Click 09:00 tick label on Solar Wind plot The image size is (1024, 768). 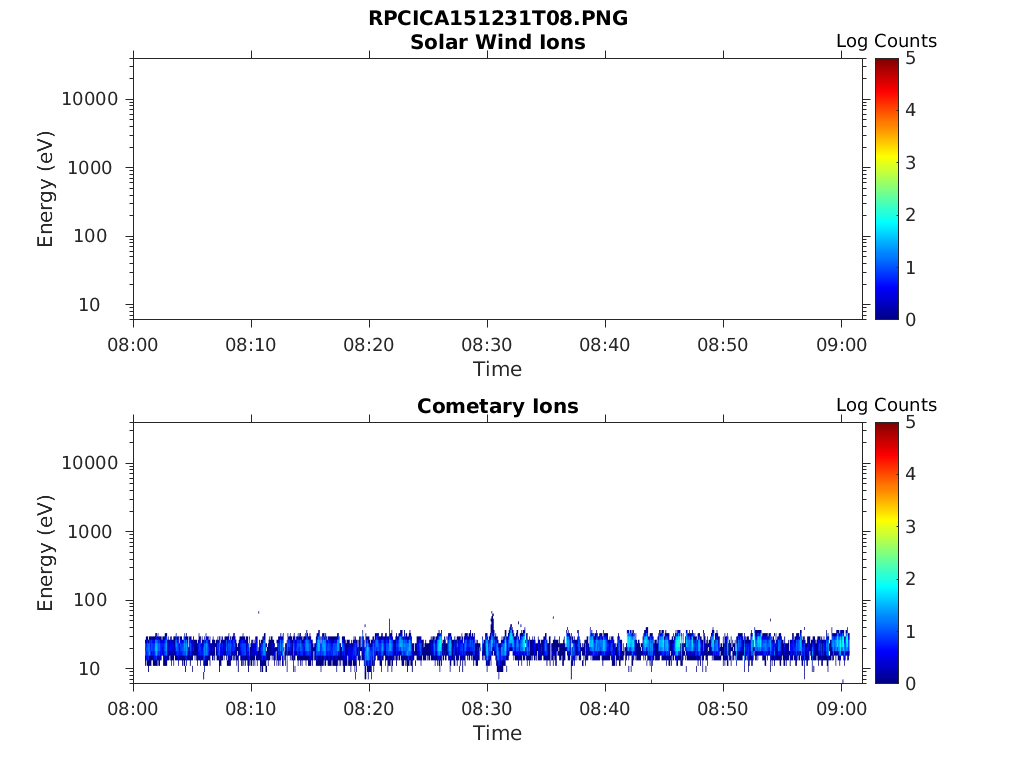pyautogui.click(x=841, y=345)
